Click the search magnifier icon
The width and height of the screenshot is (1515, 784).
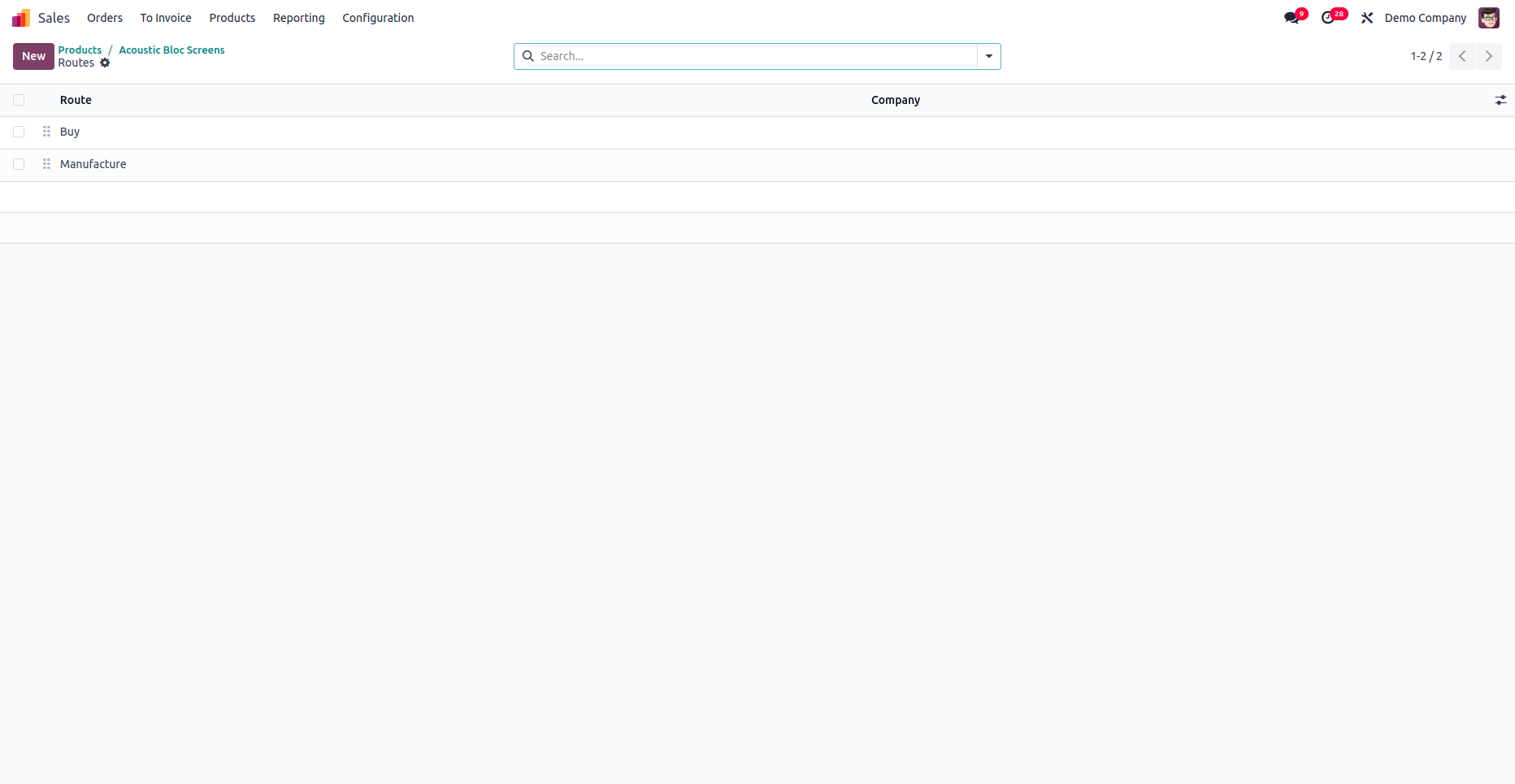pyautogui.click(x=528, y=56)
